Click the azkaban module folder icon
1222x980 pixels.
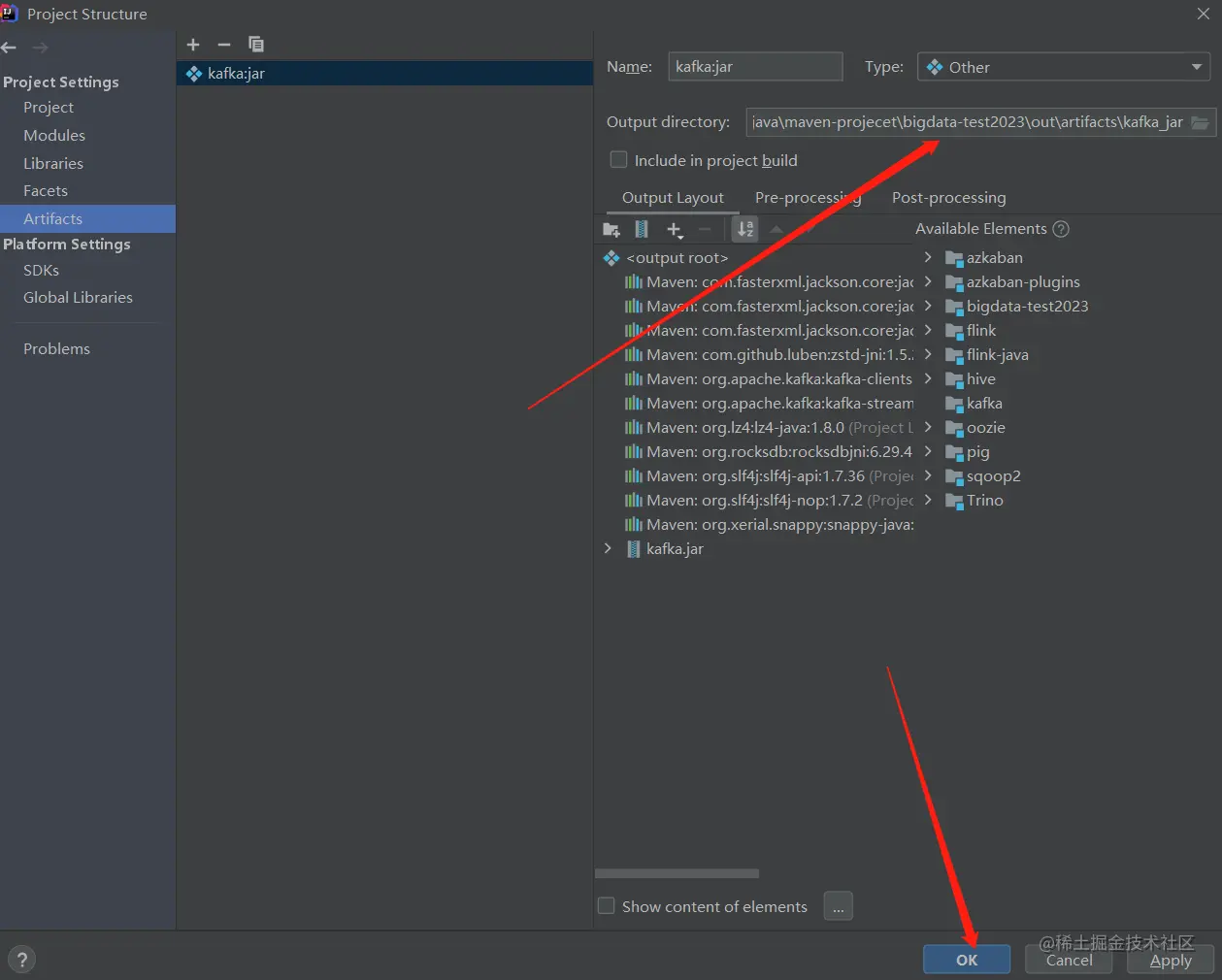coord(954,258)
